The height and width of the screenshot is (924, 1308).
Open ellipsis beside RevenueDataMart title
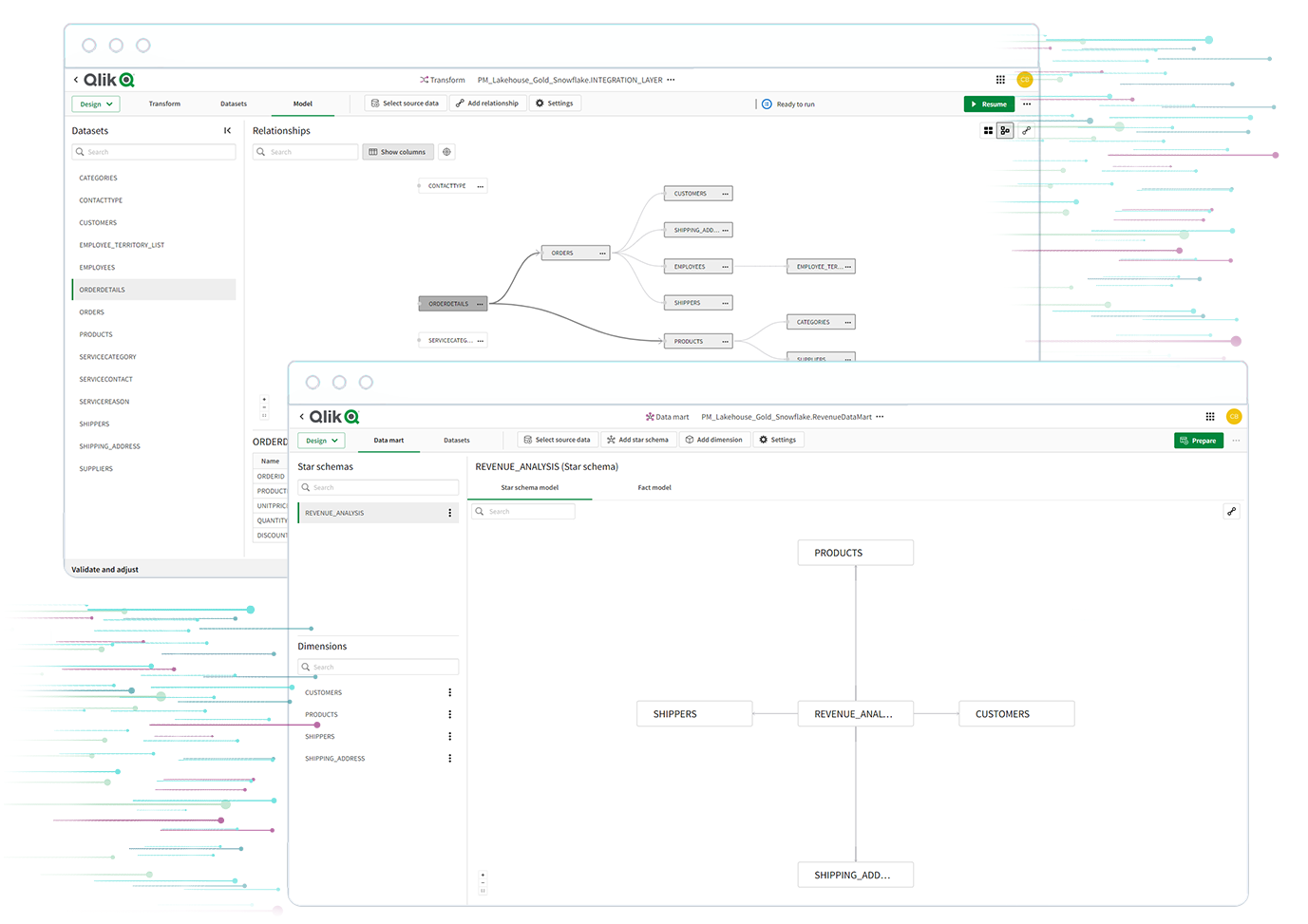coord(880,417)
